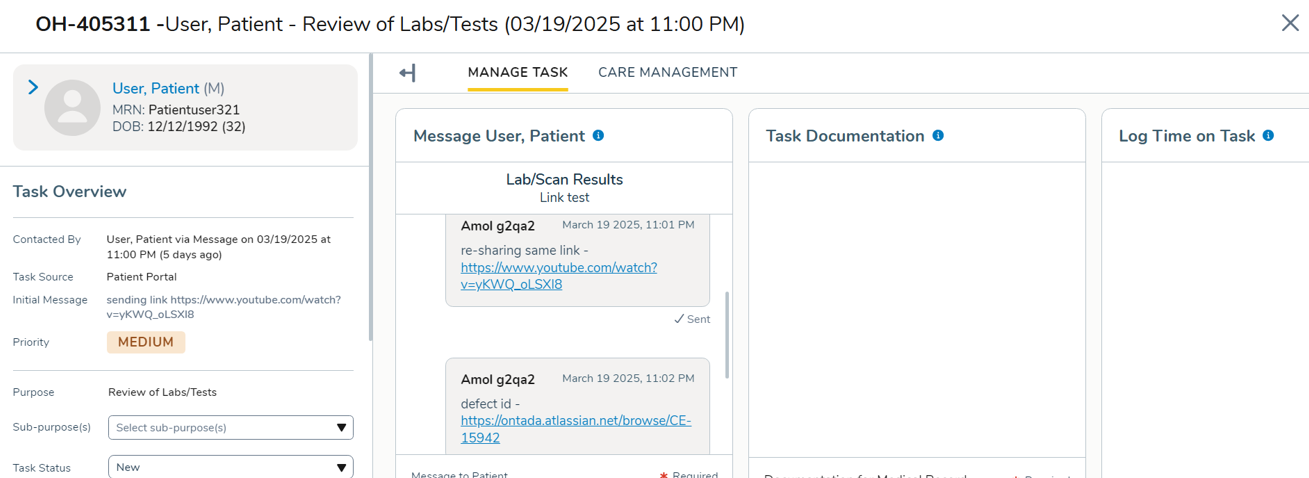Open the Sub-purpose(s) dropdown
Viewport: 1309px width, 478px height.
point(230,428)
